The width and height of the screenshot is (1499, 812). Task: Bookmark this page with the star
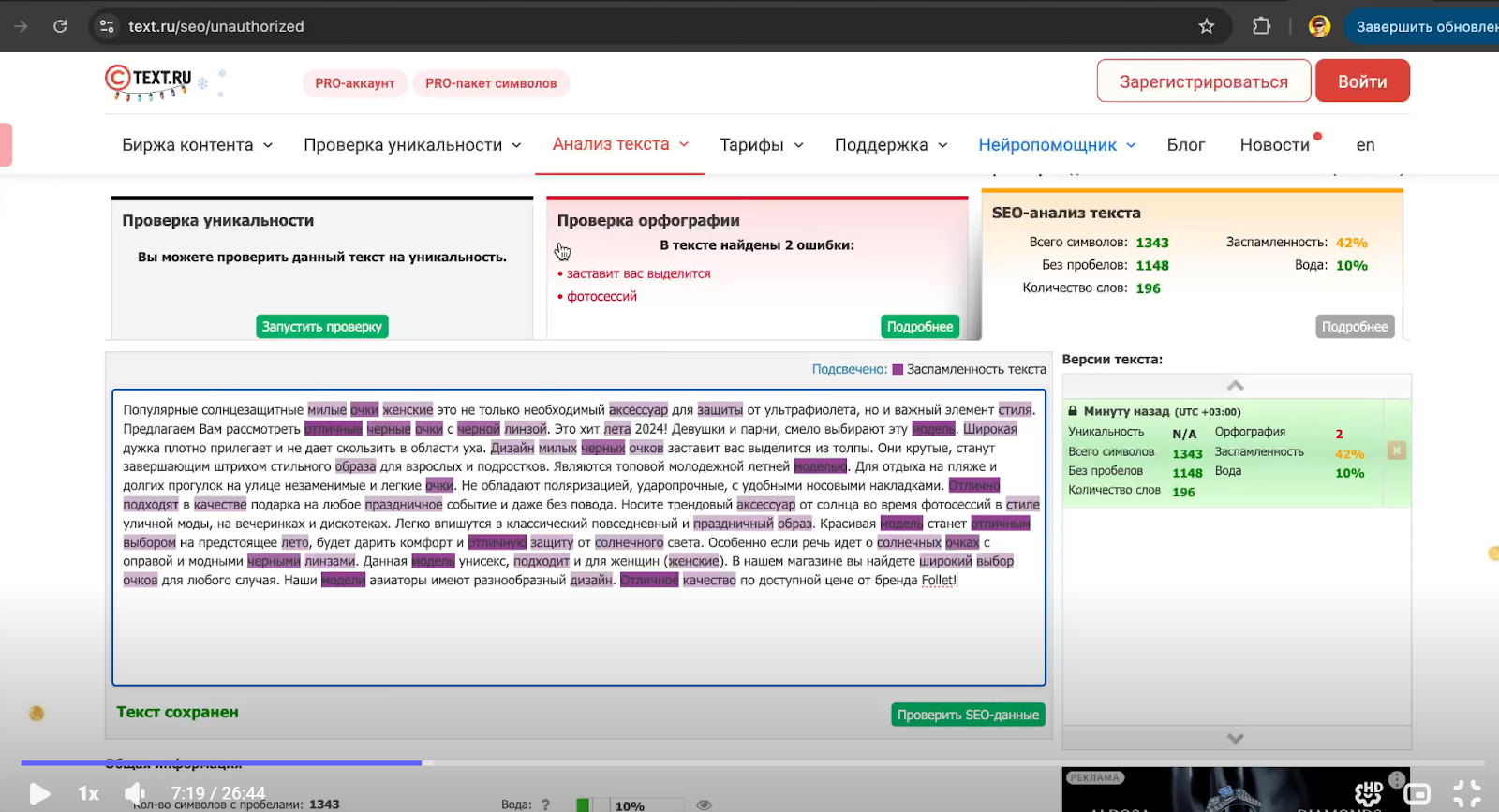(x=1207, y=26)
